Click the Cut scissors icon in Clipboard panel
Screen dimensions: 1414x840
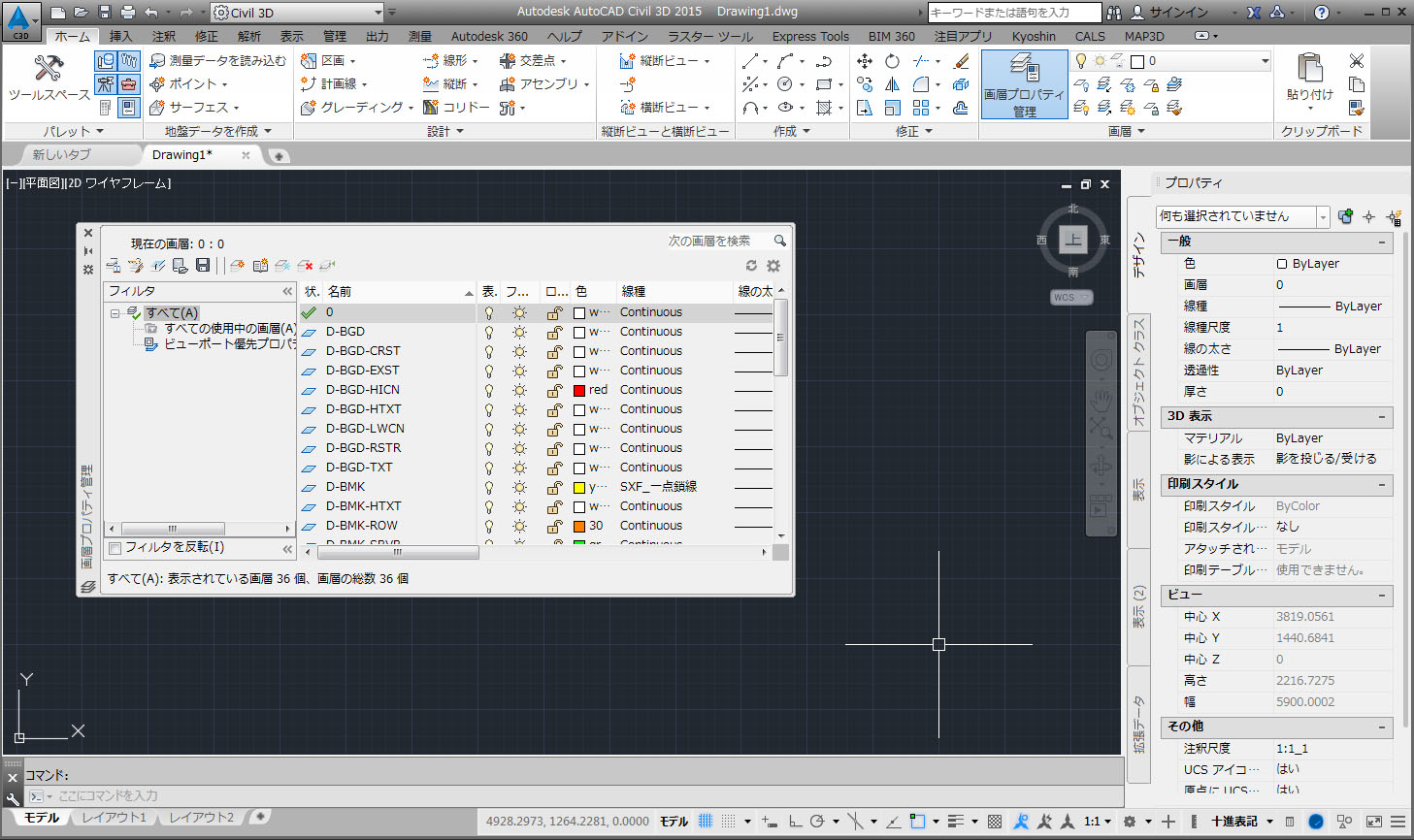coord(1357,61)
